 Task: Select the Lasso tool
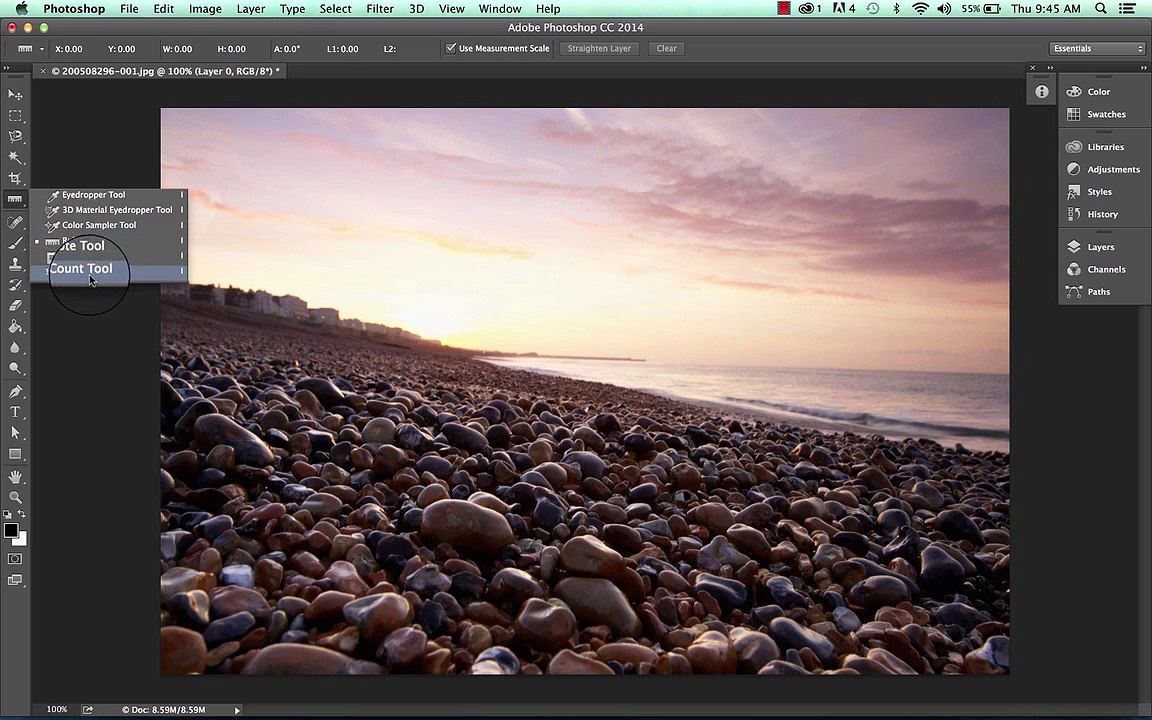(15, 137)
